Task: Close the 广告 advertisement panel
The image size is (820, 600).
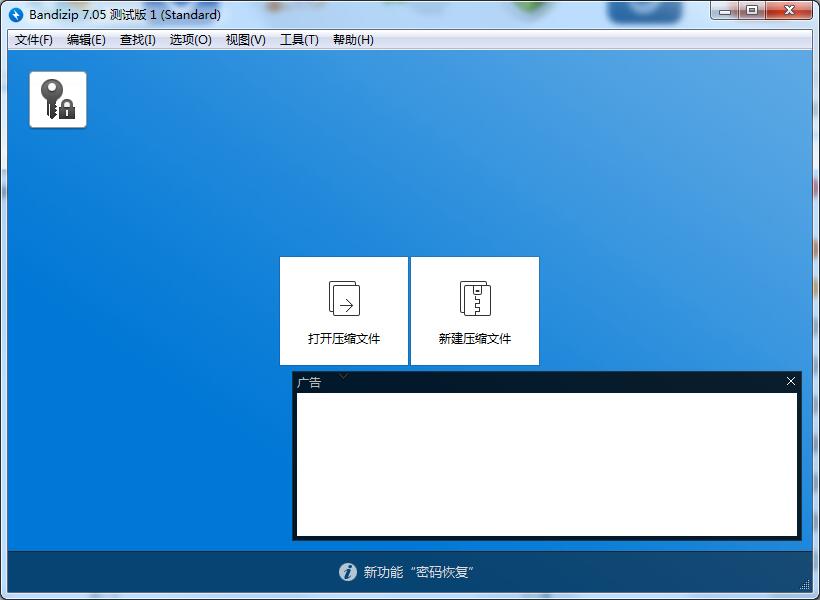Action: coord(791,381)
